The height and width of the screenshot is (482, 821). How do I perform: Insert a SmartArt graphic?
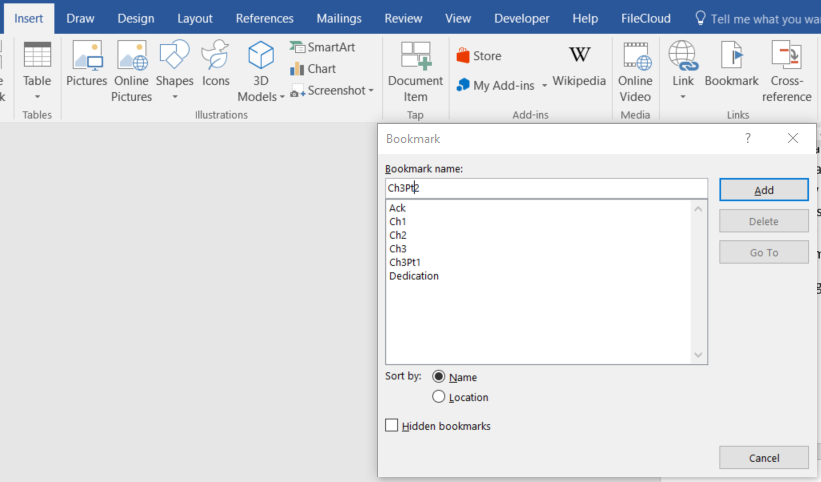pos(322,47)
